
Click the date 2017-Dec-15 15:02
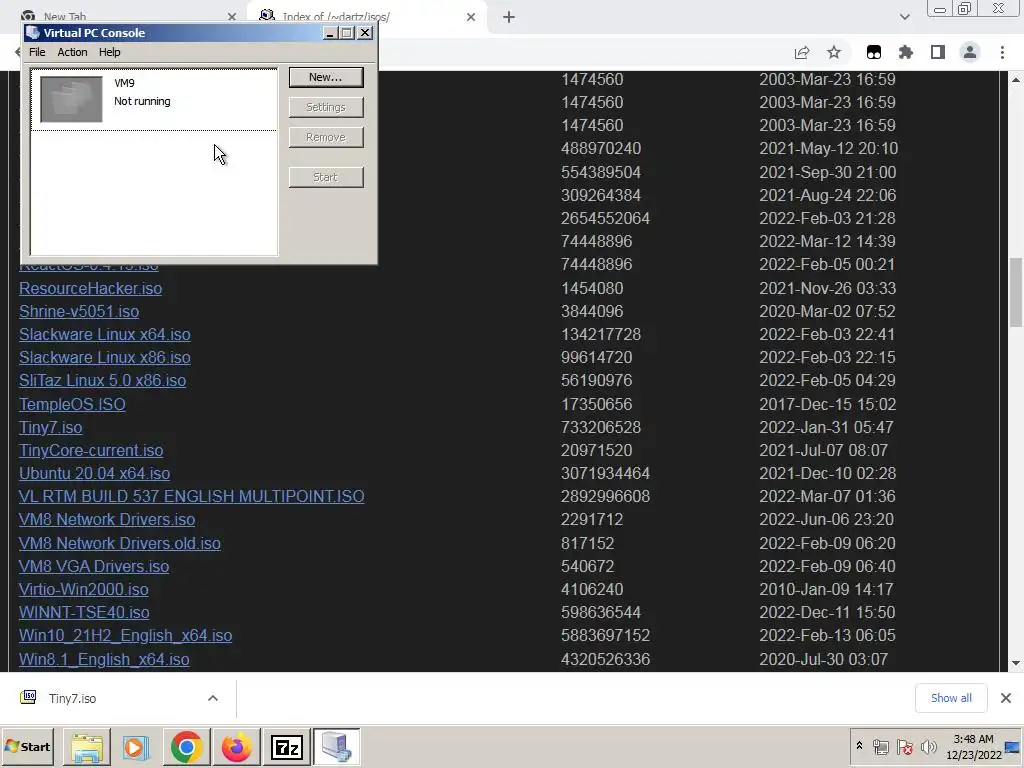tap(827, 404)
